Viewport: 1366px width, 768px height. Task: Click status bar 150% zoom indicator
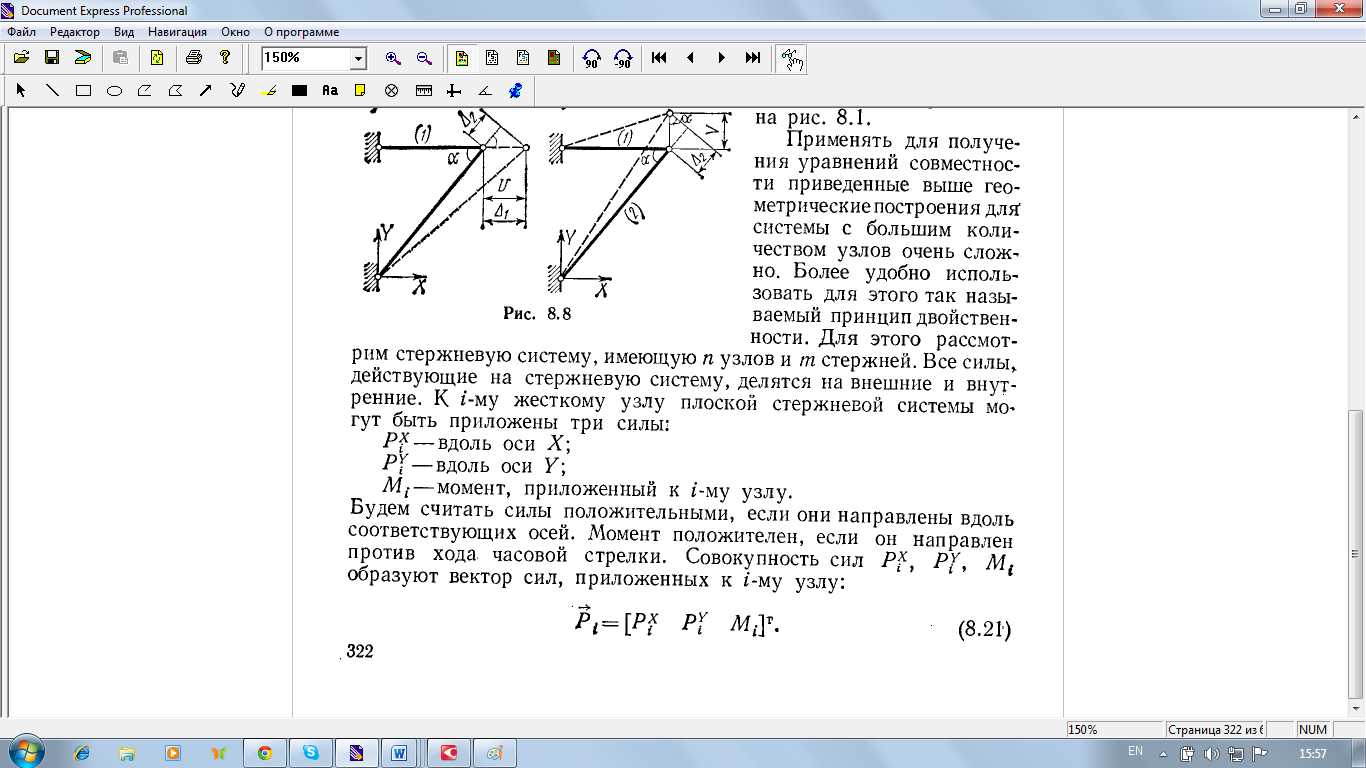(1115, 729)
